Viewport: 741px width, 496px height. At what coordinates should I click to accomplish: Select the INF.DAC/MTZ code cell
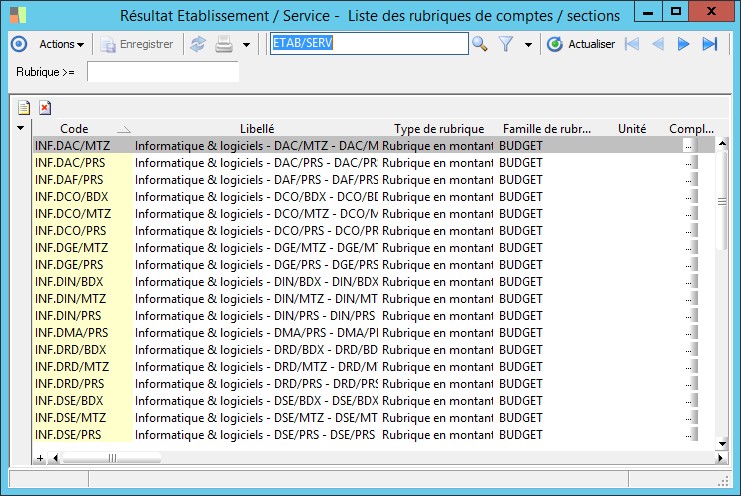(x=83, y=145)
